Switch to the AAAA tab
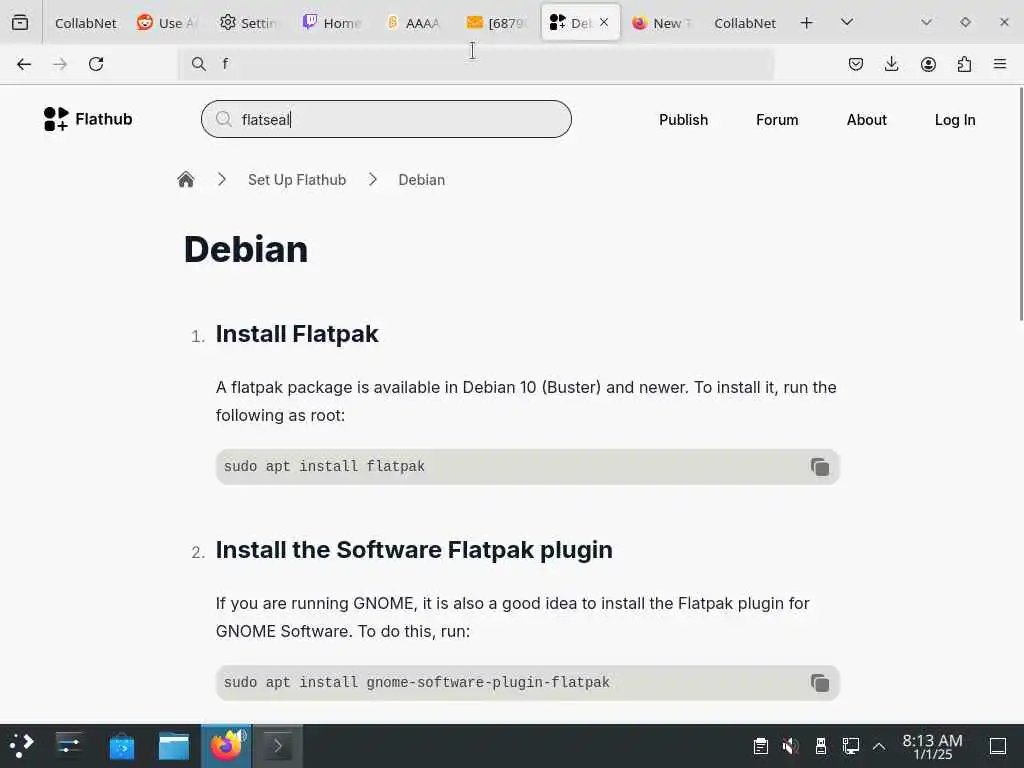Screen dimensions: 1024x768 pyautogui.click(x=413, y=23)
